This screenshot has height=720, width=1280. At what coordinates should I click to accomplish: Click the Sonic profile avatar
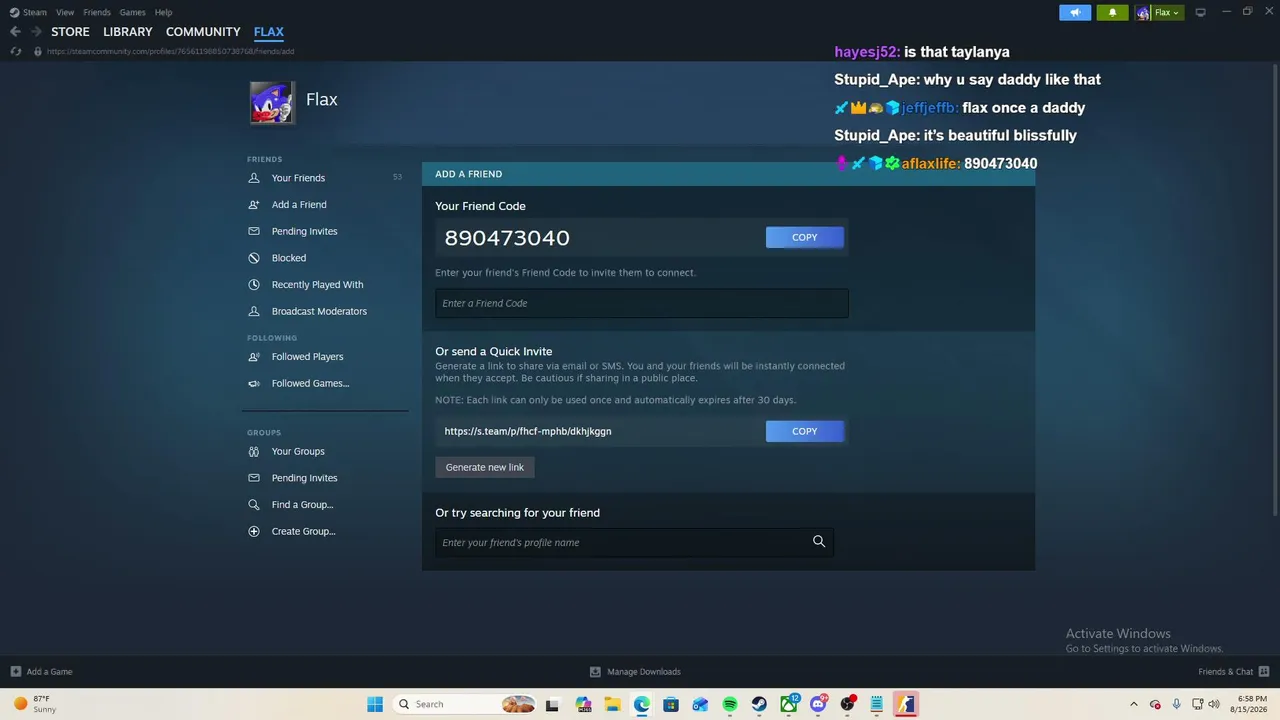click(272, 102)
